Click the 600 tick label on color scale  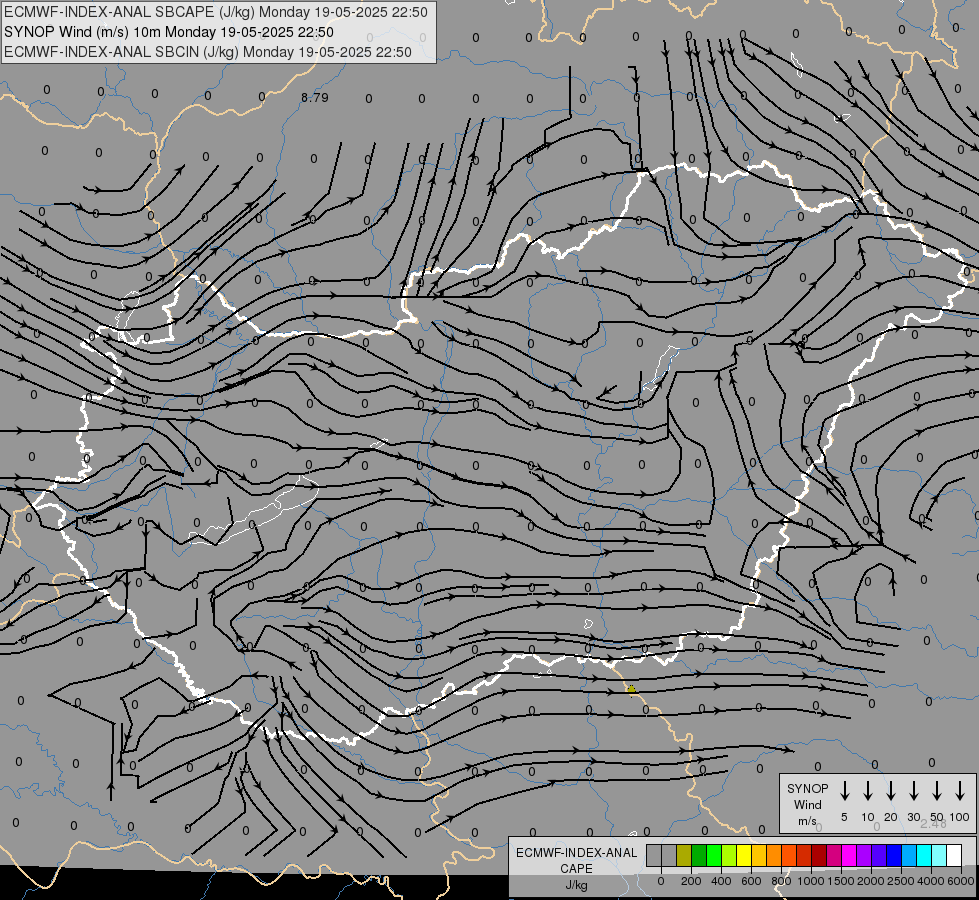[751, 881]
